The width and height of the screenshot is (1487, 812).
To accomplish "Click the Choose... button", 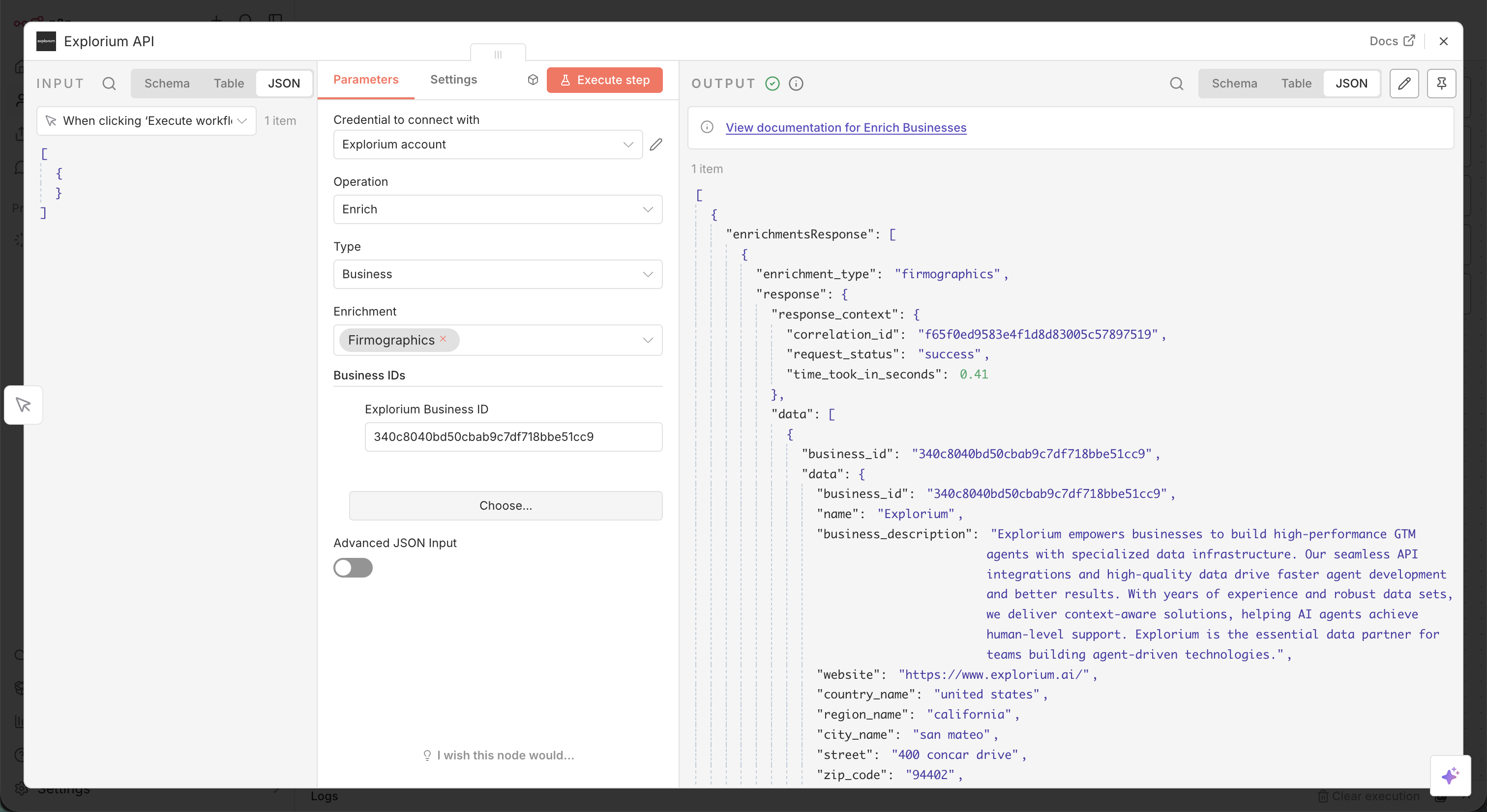I will 506,506.
